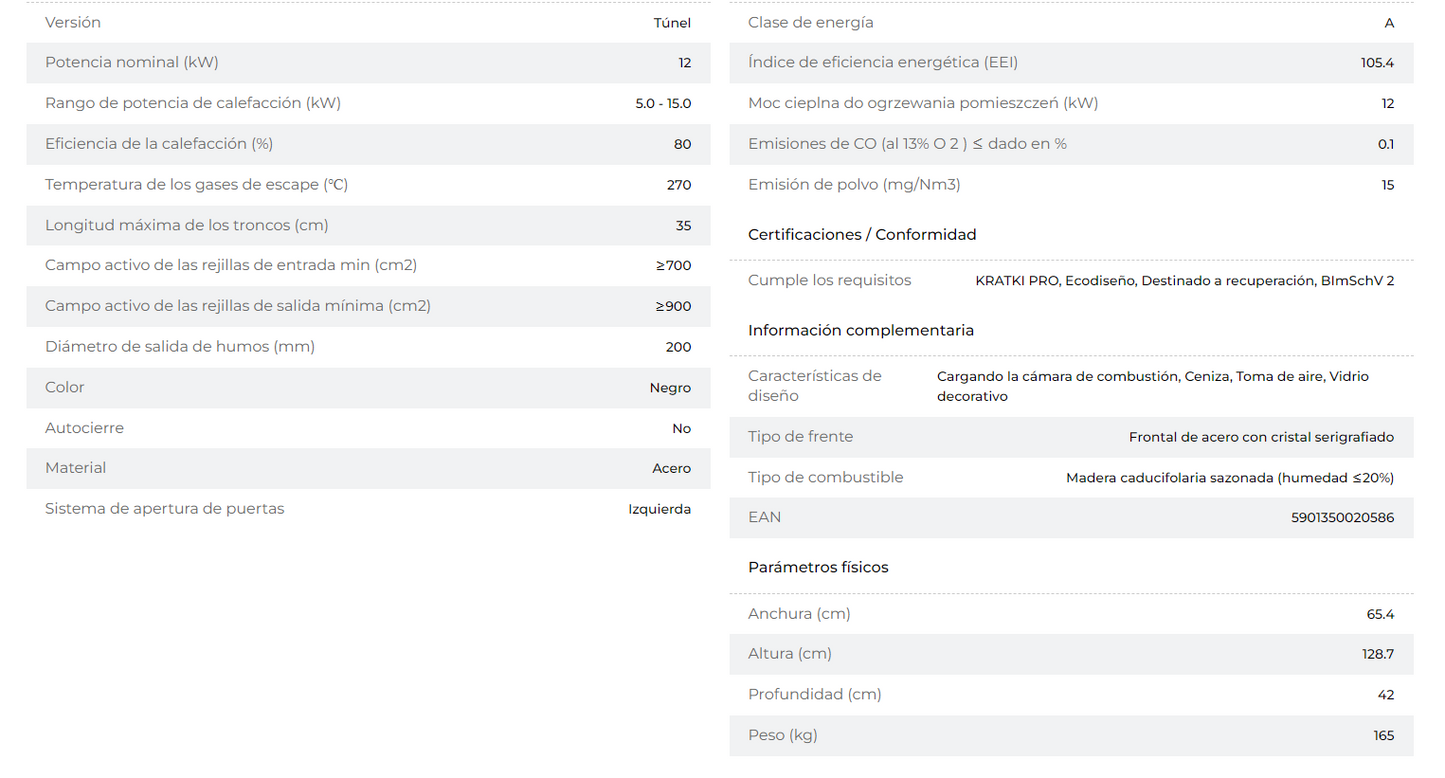Viewport: 1445px width, 778px height.
Task: Click the Emisión de polvo row
Action: click(1071, 185)
